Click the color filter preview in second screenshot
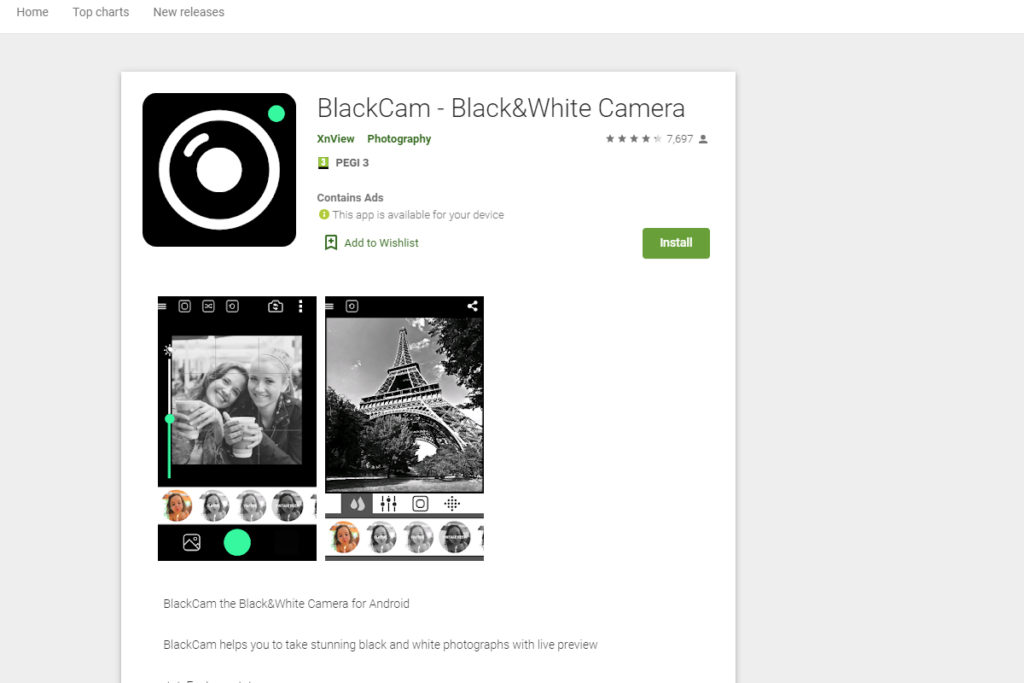Screen dimensions: 1024x683 [344, 537]
